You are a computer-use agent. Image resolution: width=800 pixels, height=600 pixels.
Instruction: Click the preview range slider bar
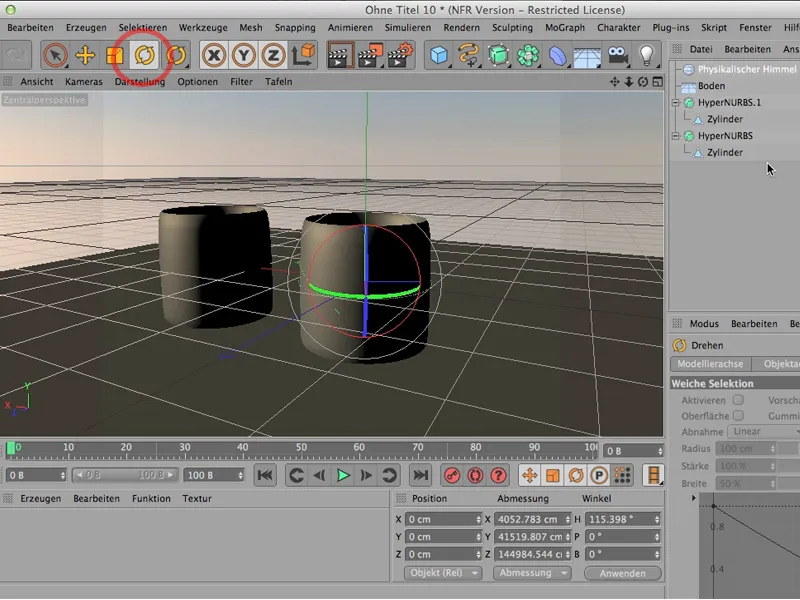coord(125,475)
